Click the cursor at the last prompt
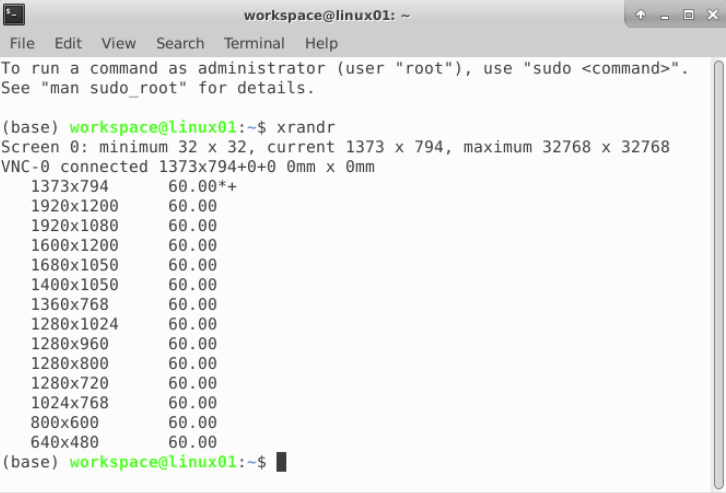This screenshot has height=493, width=726. tap(281, 461)
